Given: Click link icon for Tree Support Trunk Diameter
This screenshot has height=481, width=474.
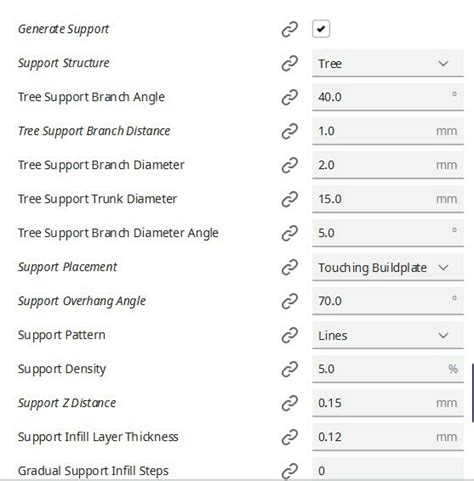Looking at the screenshot, I should pos(289,199).
